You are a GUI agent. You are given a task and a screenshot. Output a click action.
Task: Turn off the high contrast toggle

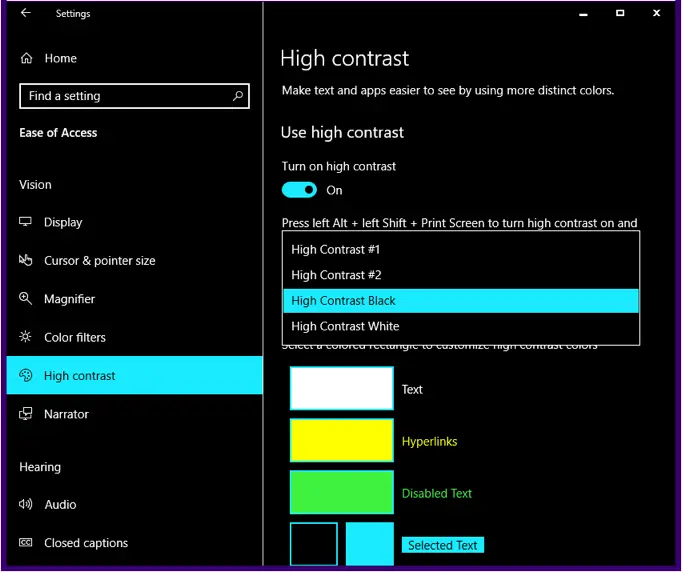(x=299, y=190)
